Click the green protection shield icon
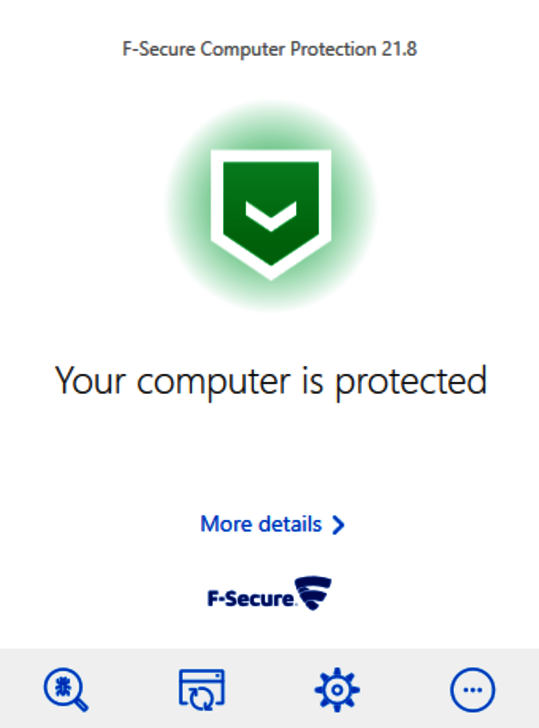This screenshot has width=539, height=728. 271,214
